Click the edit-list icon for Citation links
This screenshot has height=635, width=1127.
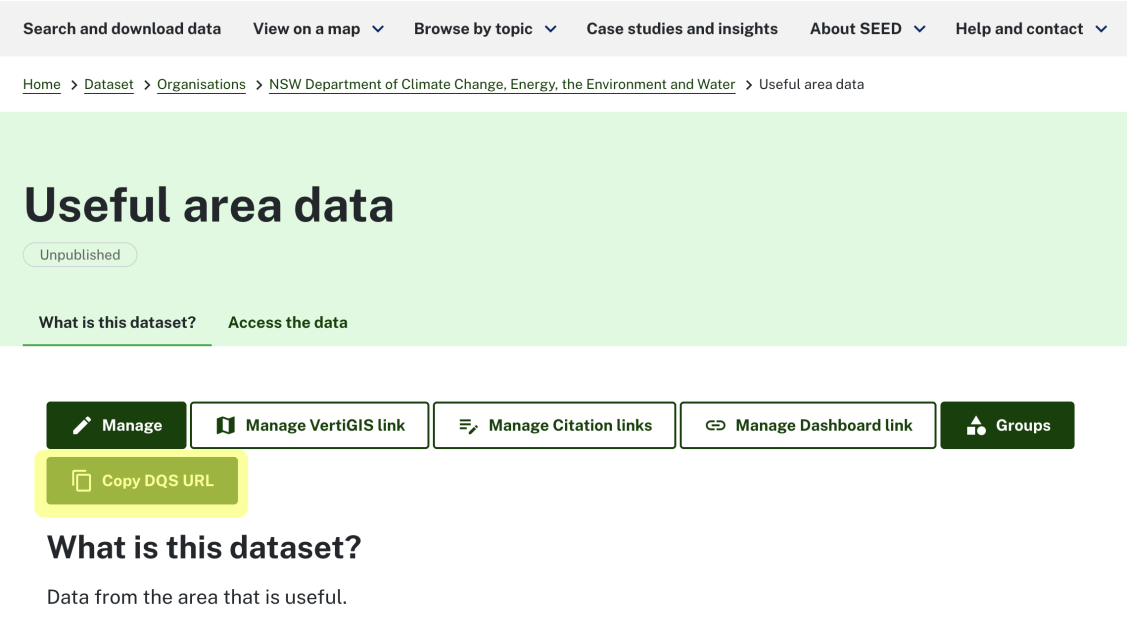469,426
